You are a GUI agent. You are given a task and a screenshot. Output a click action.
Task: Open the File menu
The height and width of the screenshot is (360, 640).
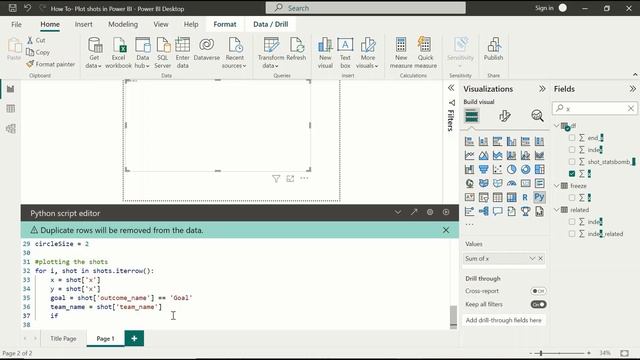coord(16,24)
